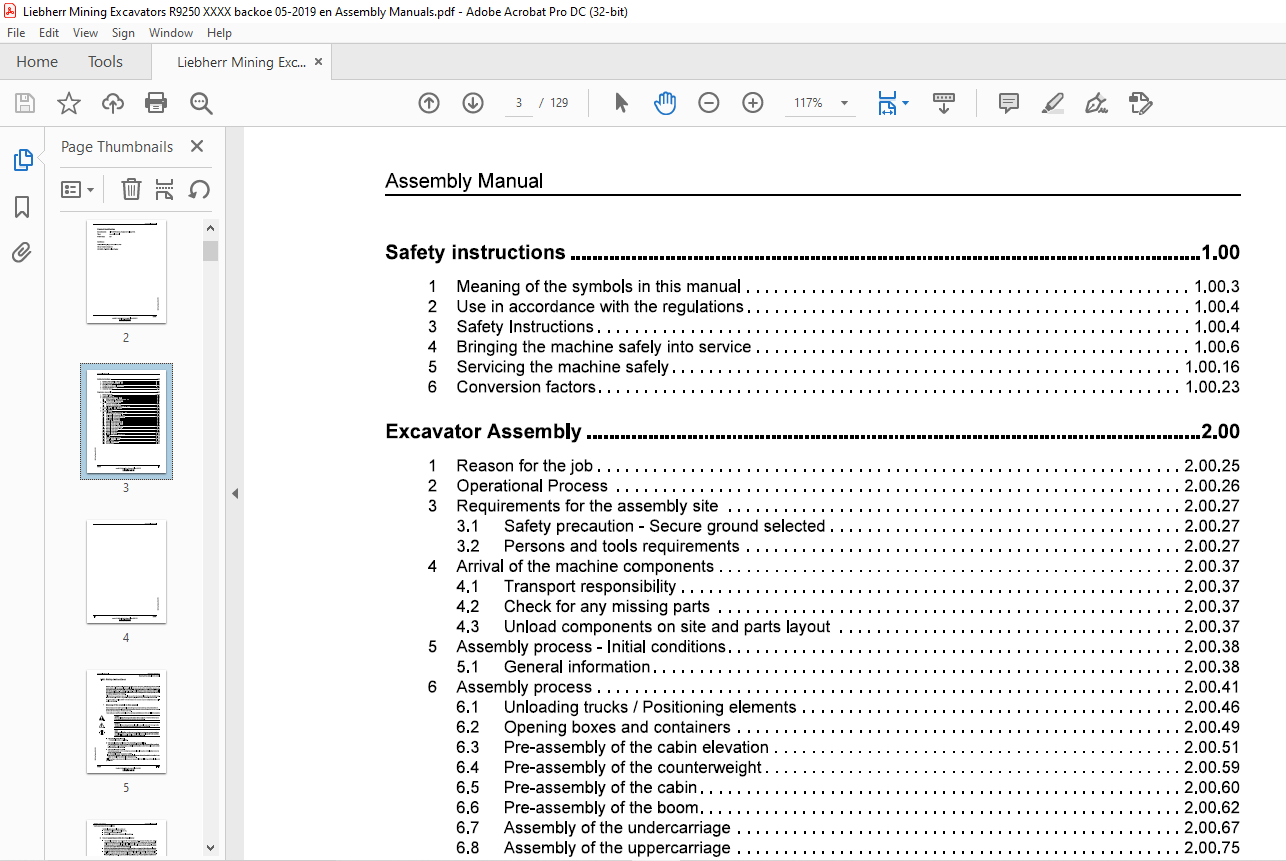1286x861 pixels.
Task: Go to next page arrow
Action: (473, 103)
